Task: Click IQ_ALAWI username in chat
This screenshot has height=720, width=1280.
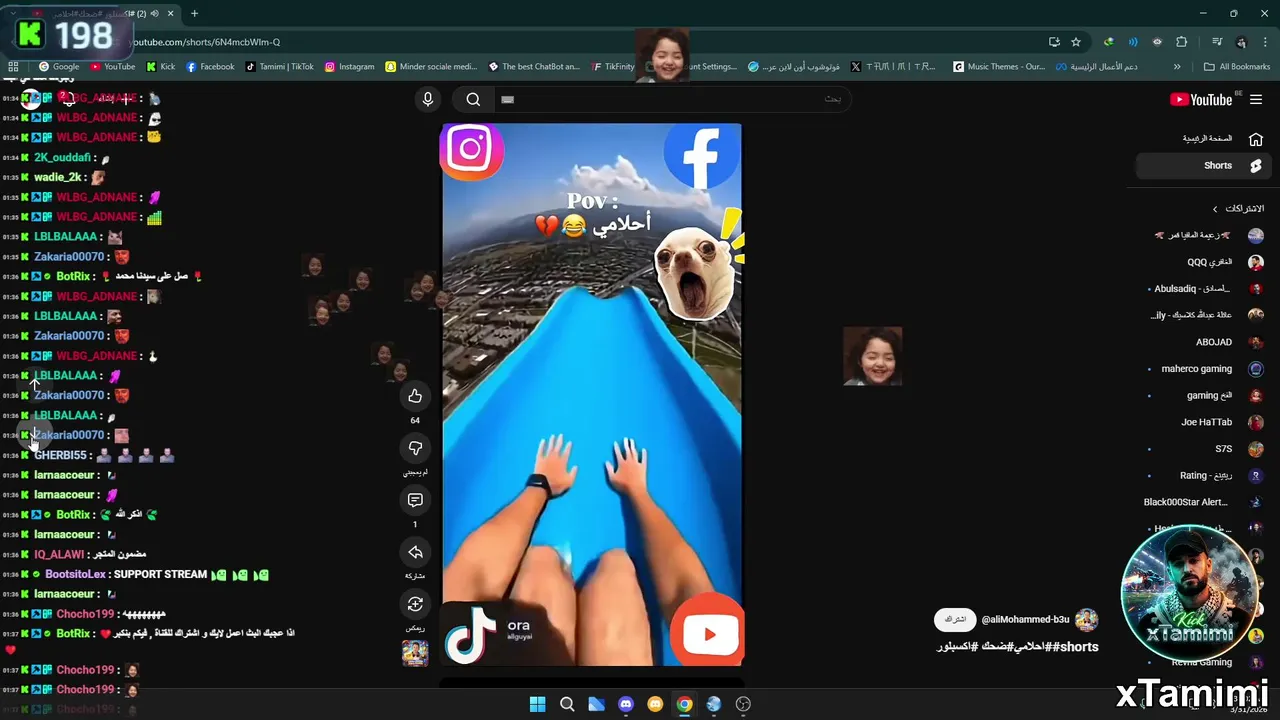Action: point(59,554)
